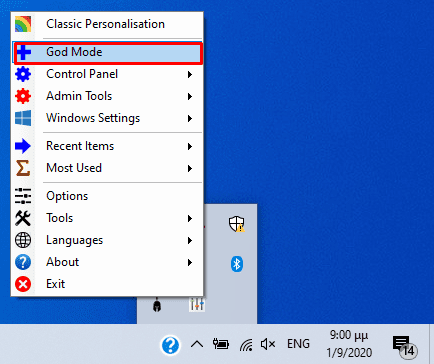Click the rainbow Classic Personalisation icon
The width and height of the screenshot is (434, 364).
[x=23, y=24]
